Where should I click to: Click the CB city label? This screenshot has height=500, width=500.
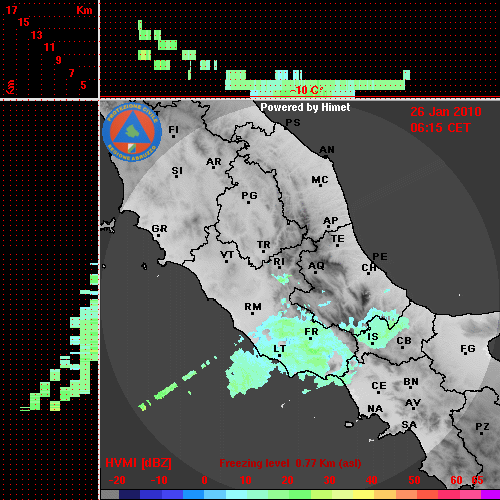point(404,341)
